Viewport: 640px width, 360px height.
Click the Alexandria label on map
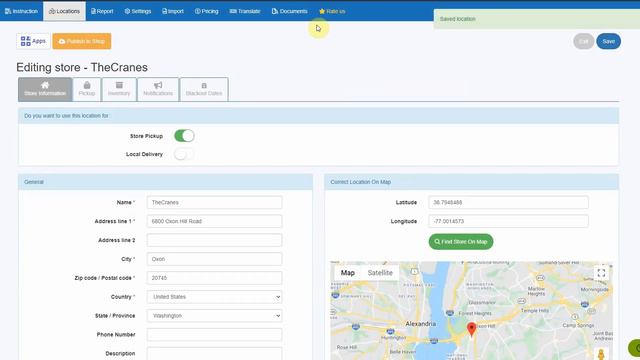pyautogui.click(x=420, y=324)
